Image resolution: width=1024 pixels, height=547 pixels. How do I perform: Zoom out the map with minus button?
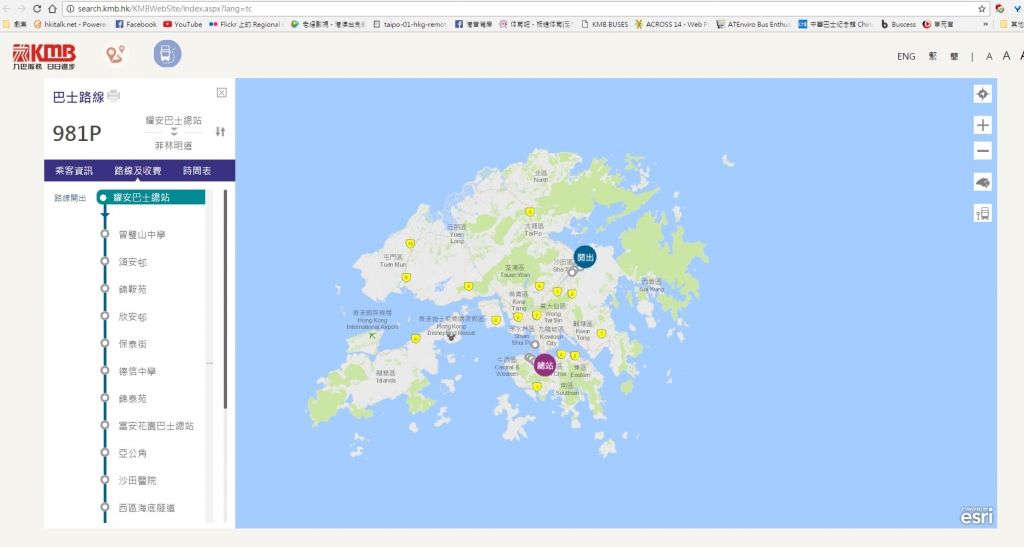982,151
